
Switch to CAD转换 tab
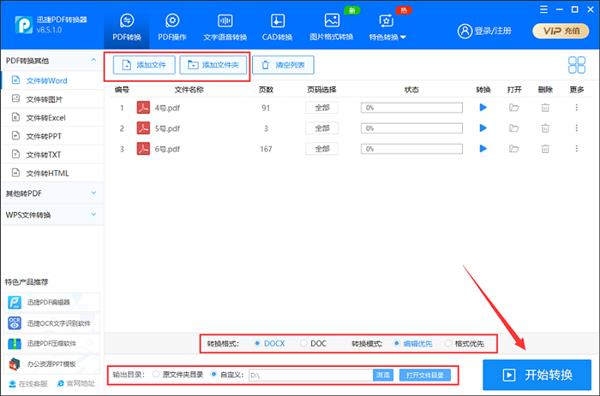(277, 27)
